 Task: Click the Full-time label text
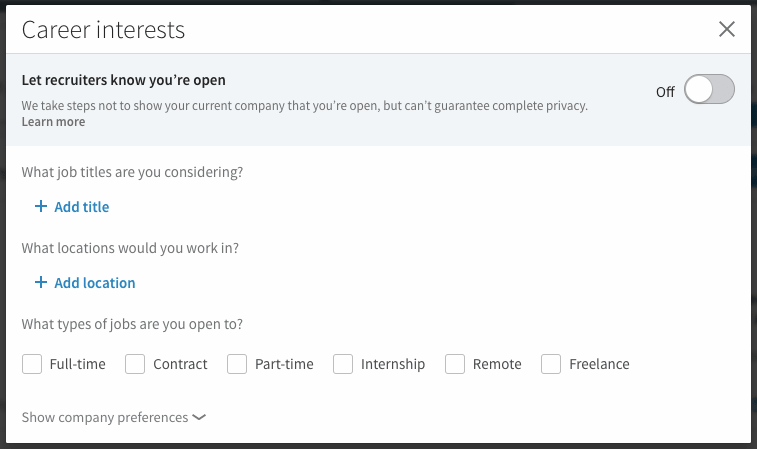click(77, 364)
